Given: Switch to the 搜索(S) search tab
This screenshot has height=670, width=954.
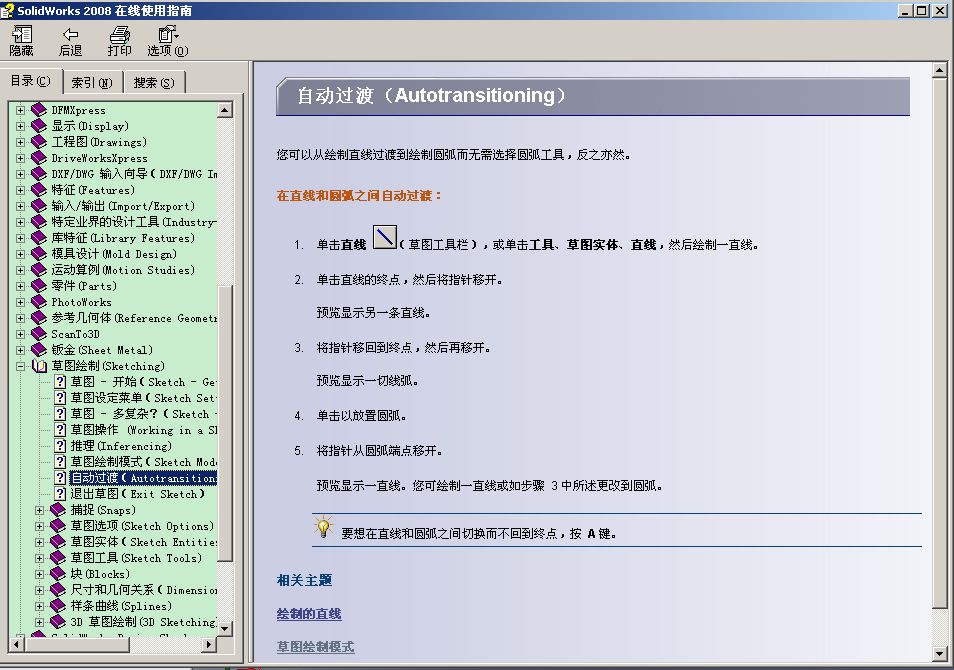Looking at the screenshot, I should click(x=154, y=82).
